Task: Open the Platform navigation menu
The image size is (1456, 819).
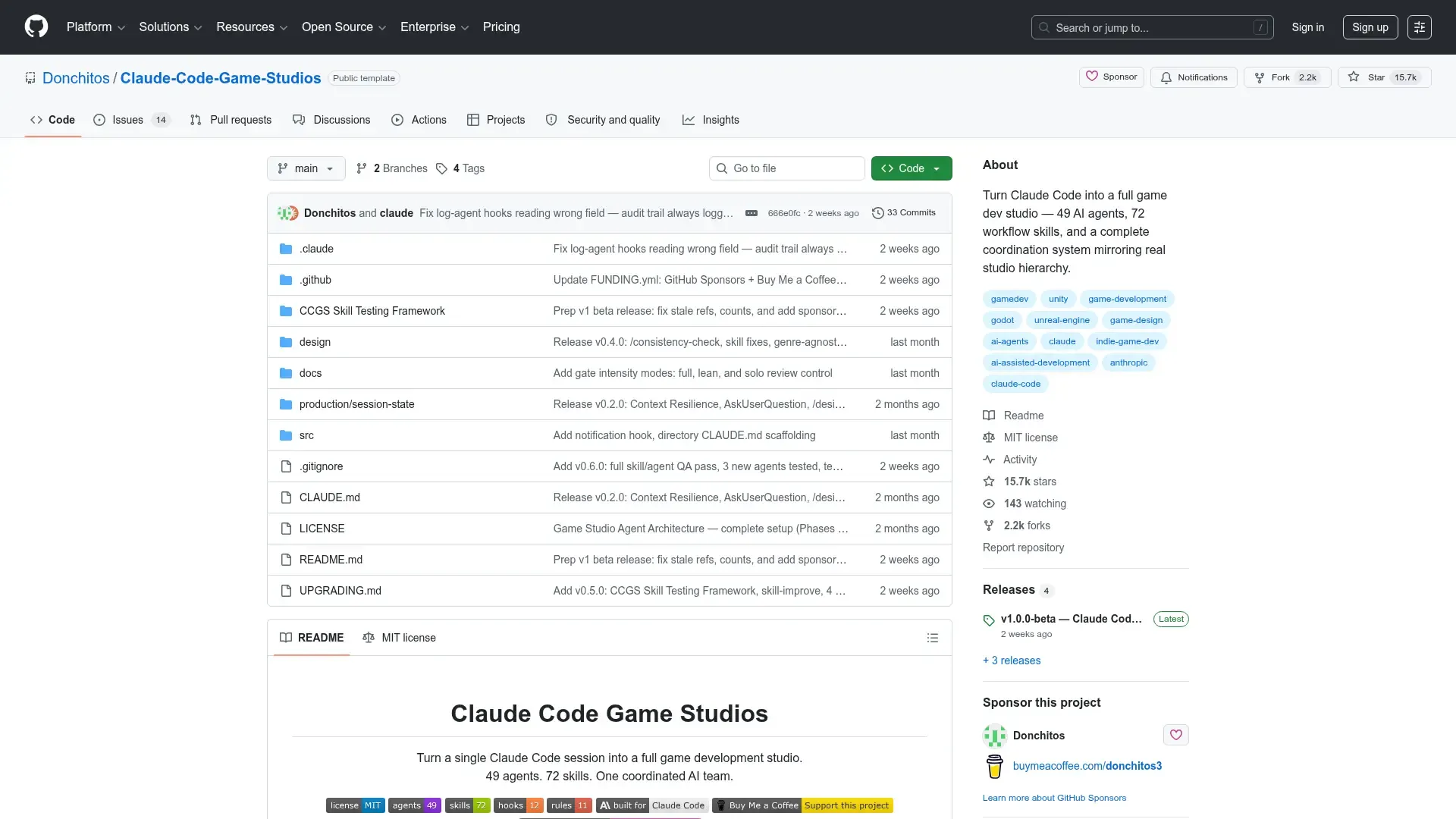Action: pos(96,27)
